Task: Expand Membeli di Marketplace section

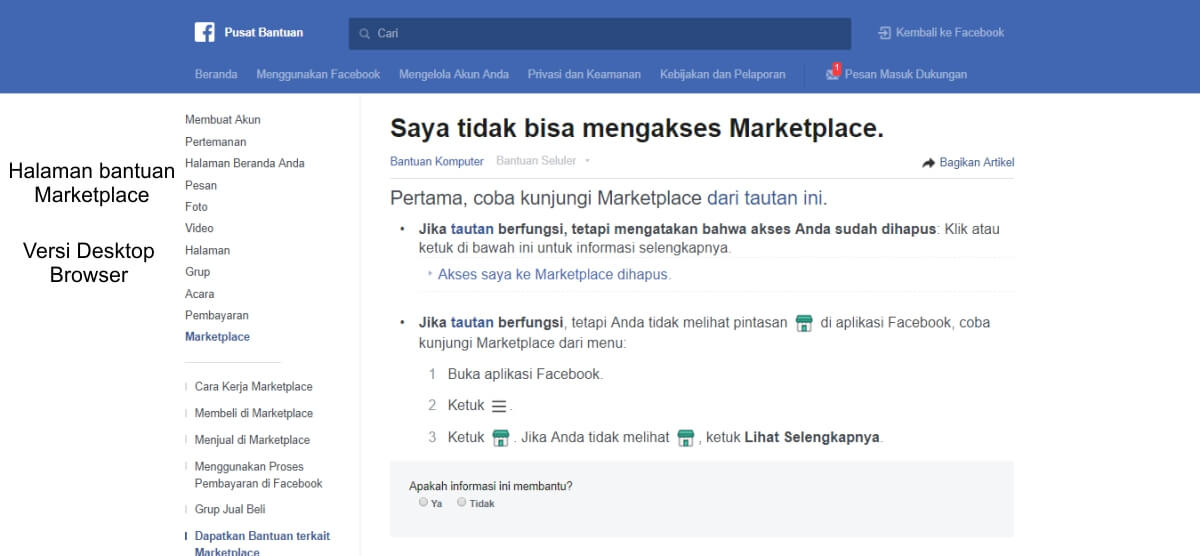Action: tap(253, 413)
